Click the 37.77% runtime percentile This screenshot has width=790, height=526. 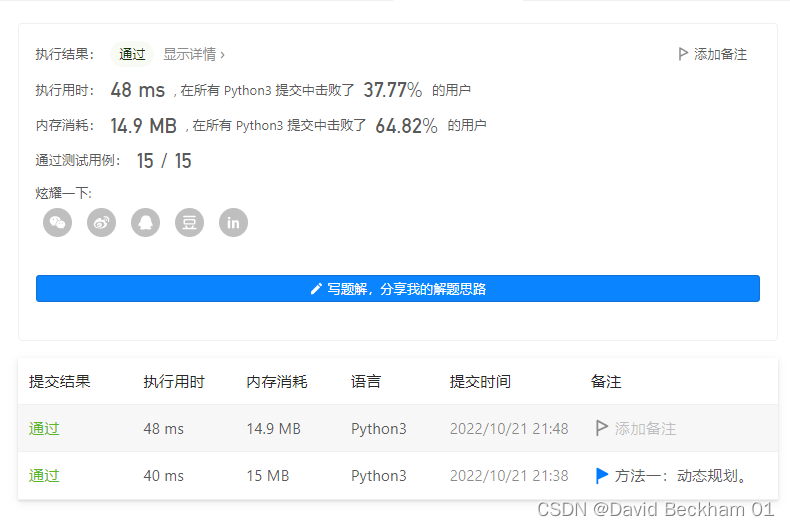pyautogui.click(x=393, y=90)
